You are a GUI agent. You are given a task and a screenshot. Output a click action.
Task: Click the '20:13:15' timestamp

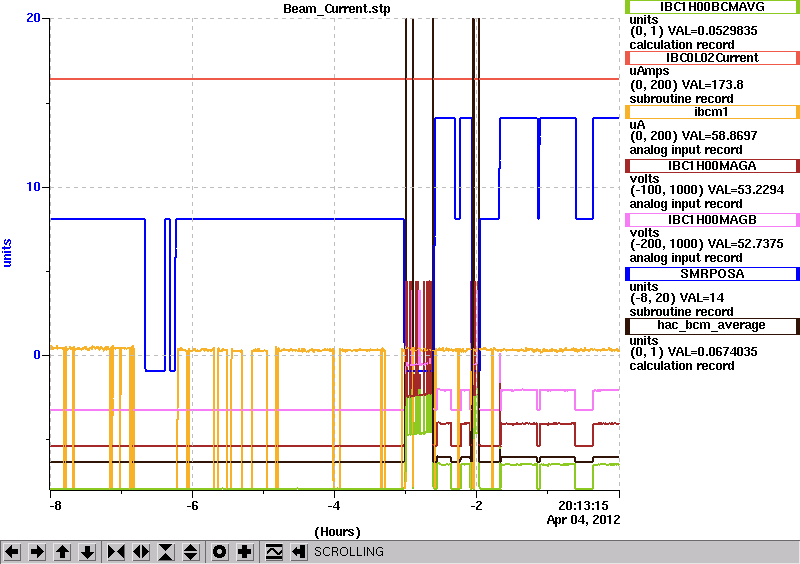(x=583, y=506)
